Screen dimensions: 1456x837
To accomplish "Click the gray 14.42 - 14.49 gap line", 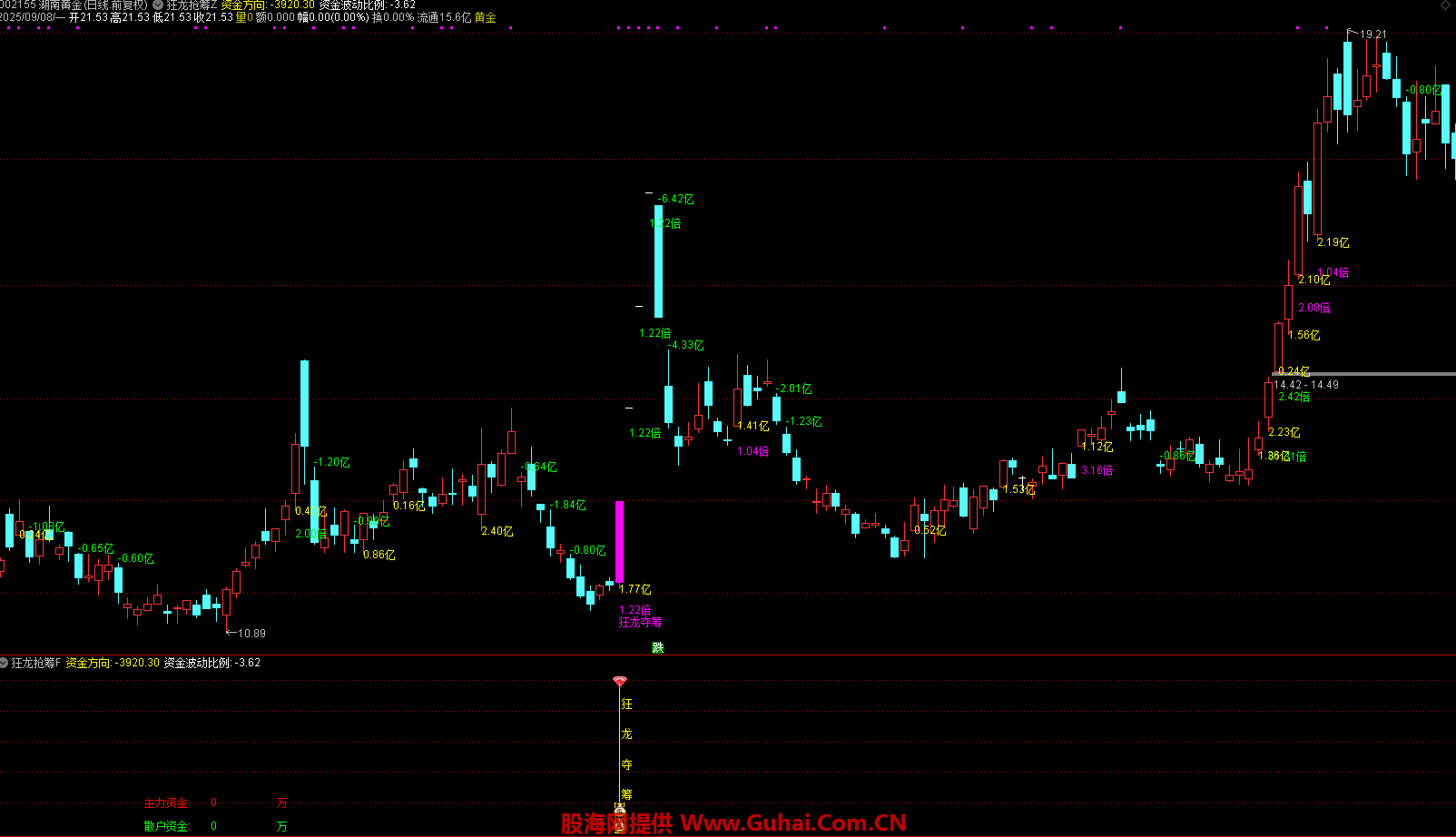I will tap(1363, 374).
